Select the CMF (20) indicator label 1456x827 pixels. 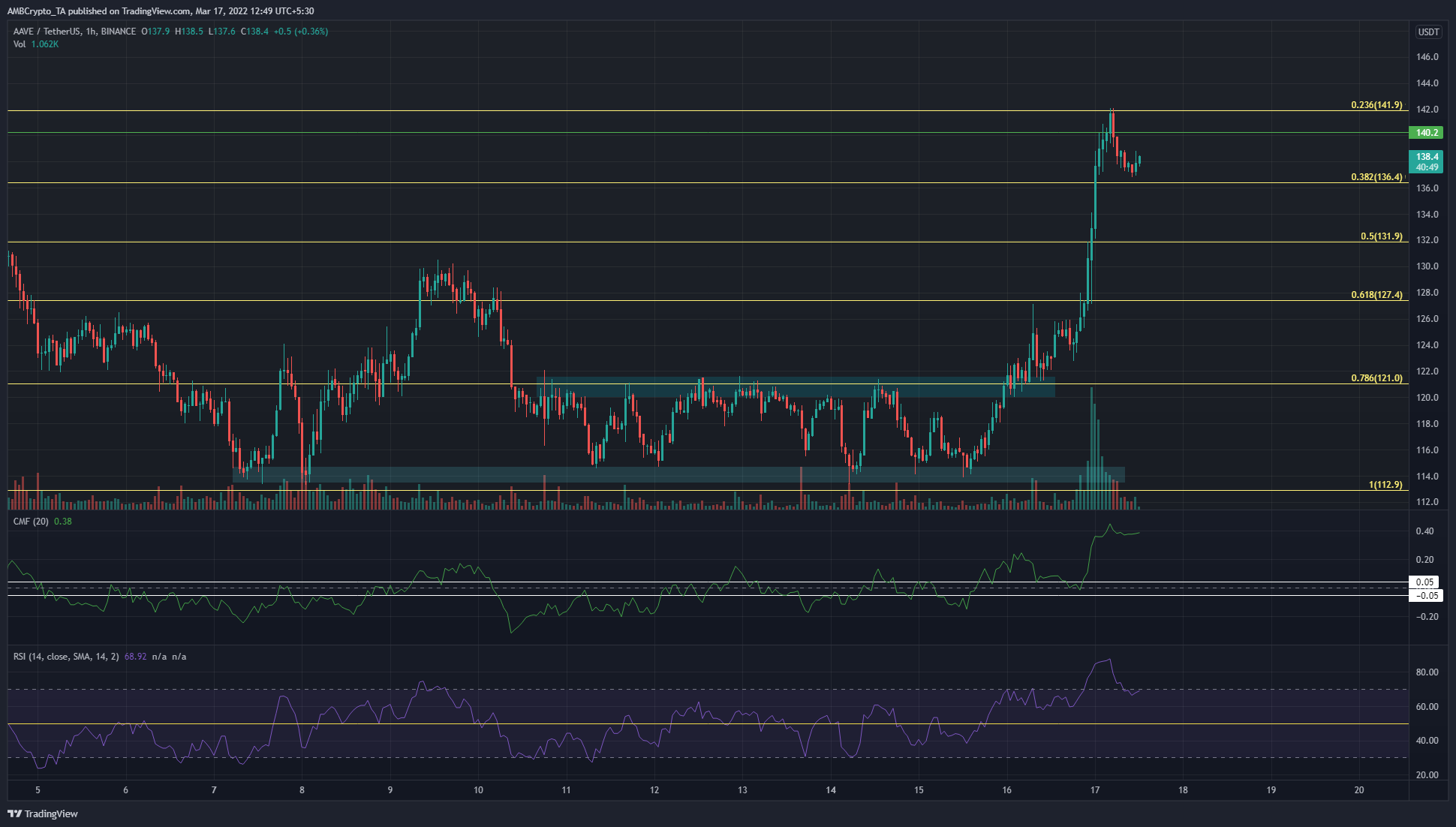click(x=32, y=521)
